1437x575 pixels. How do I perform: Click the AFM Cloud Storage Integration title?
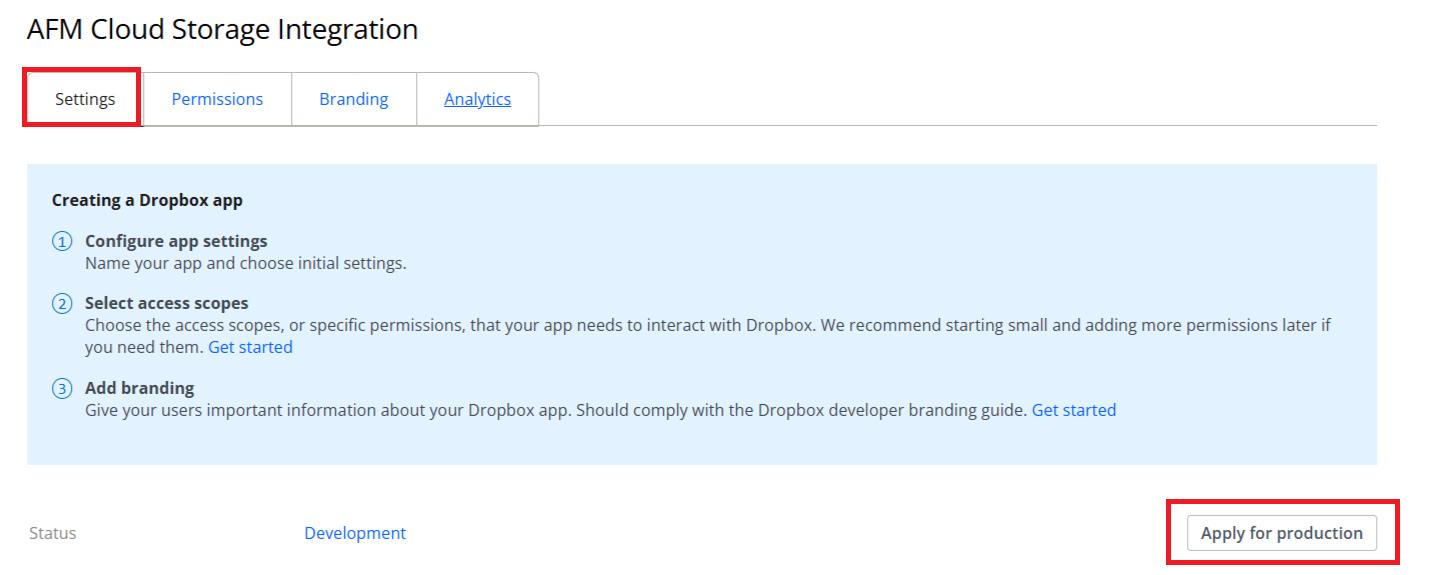pyautogui.click(x=222, y=30)
